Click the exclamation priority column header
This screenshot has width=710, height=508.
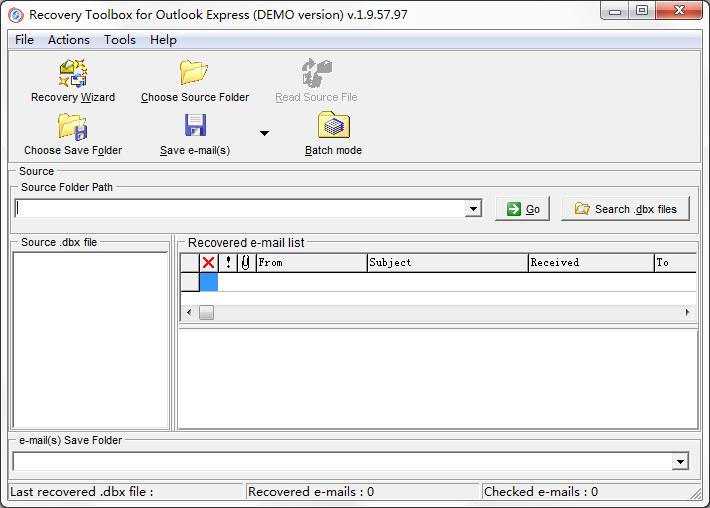[228, 262]
